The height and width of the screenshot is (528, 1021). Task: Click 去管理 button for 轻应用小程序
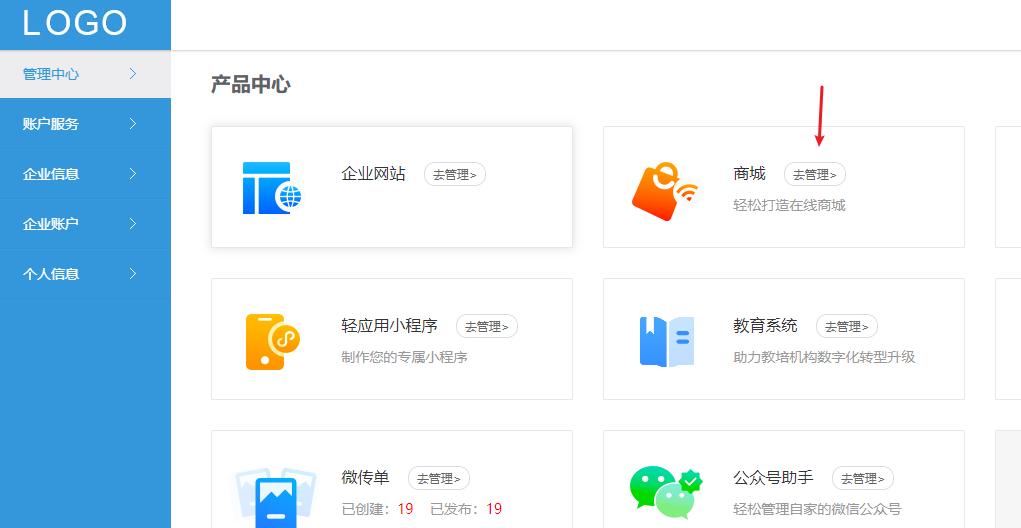(x=486, y=326)
